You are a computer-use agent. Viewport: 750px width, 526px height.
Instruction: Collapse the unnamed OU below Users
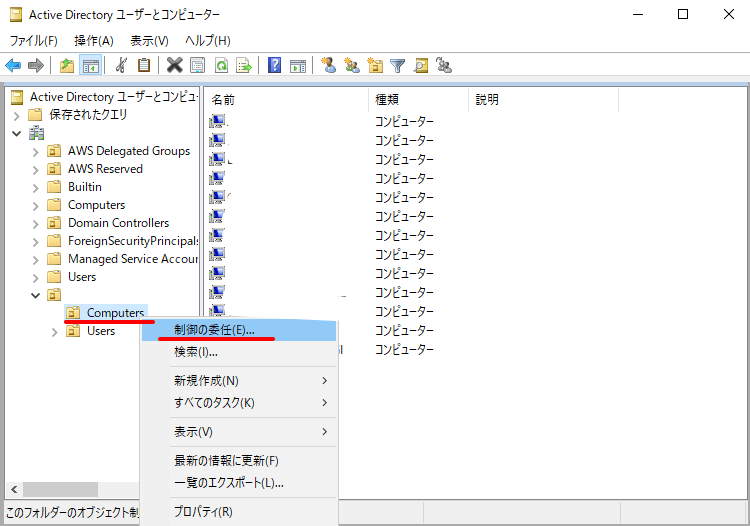[35, 296]
